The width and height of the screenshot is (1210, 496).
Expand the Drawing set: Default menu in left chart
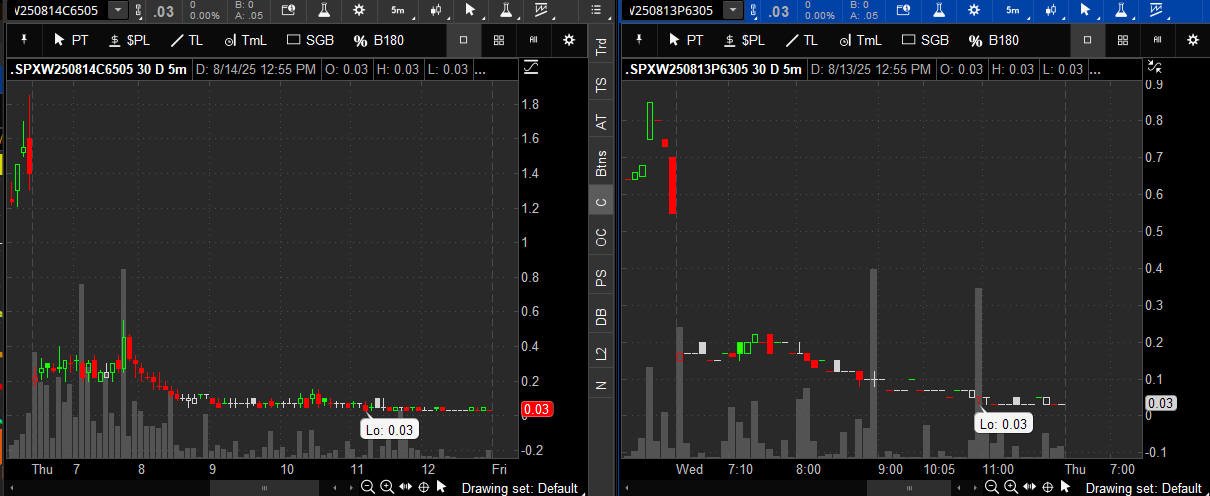pos(519,488)
